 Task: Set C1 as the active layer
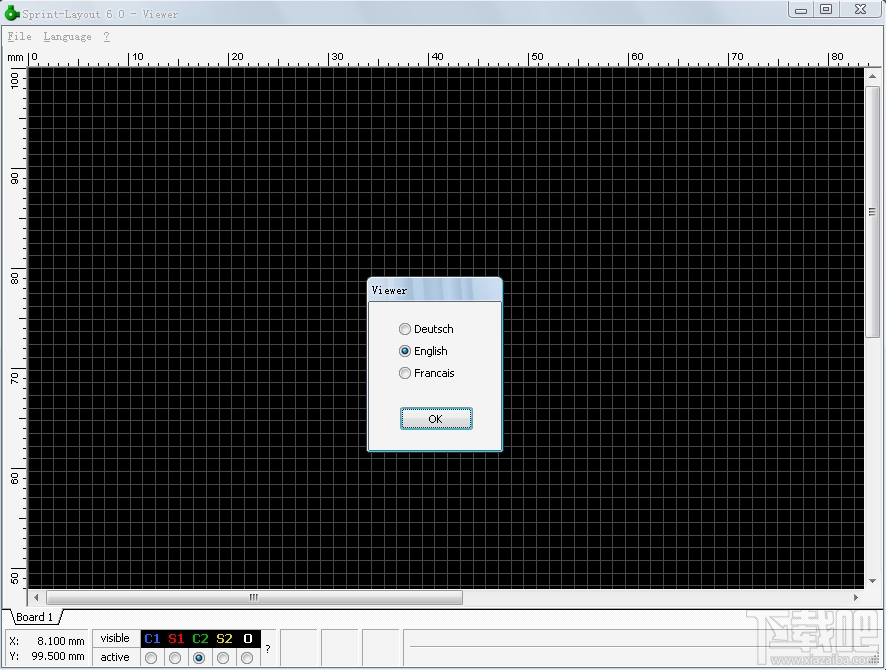(x=152, y=657)
